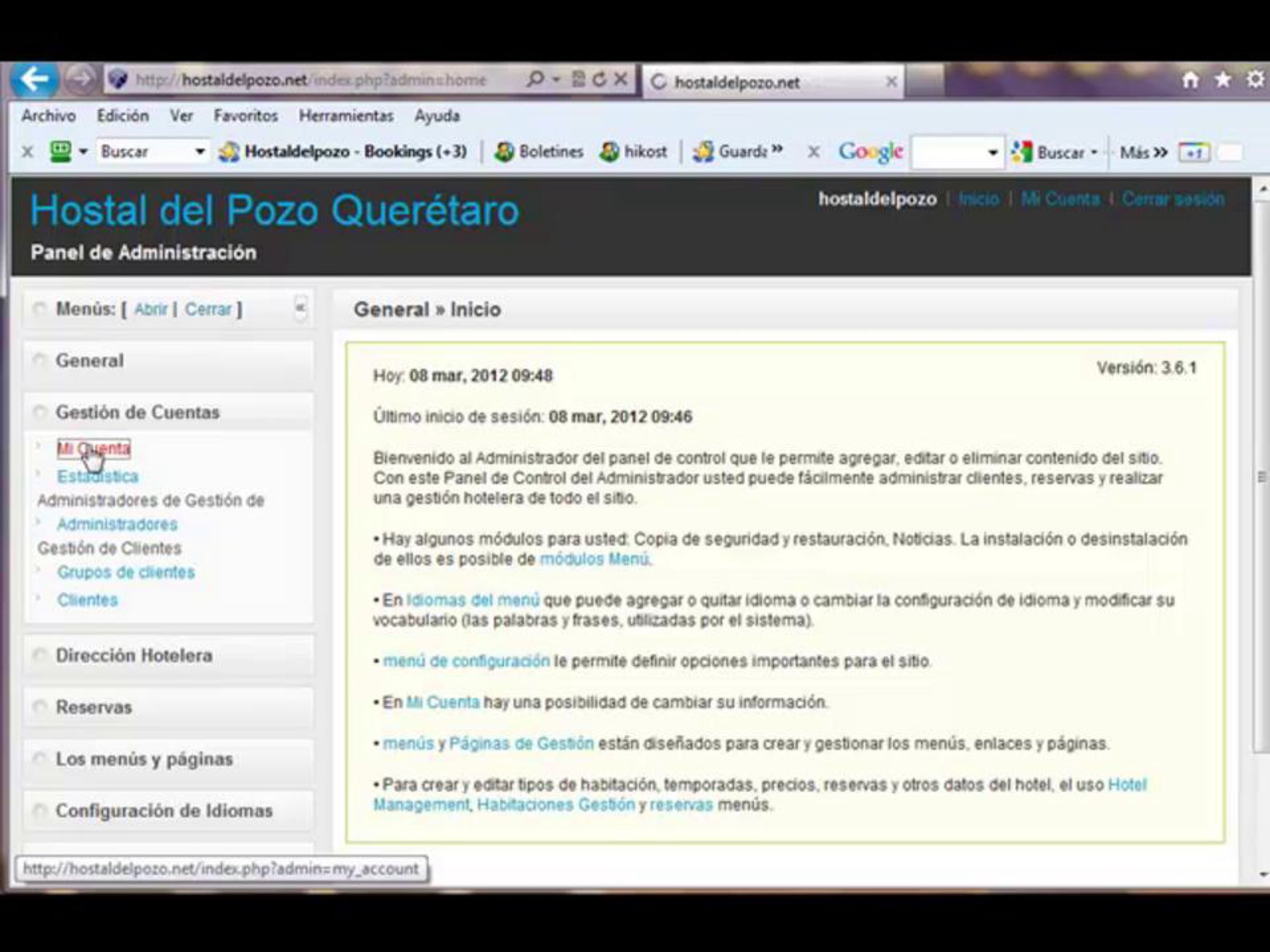The width and height of the screenshot is (1270, 952).
Task: Collapse sidebar with double-arrow icon
Action: click(x=300, y=309)
